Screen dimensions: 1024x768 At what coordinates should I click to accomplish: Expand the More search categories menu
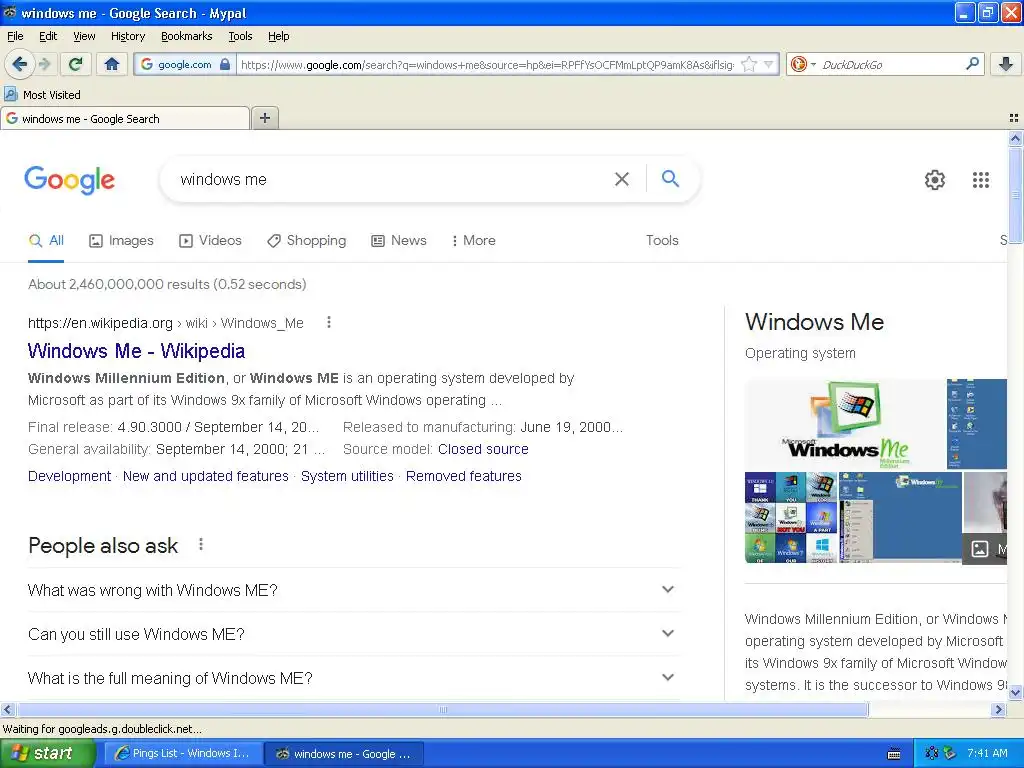pos(473,240)
